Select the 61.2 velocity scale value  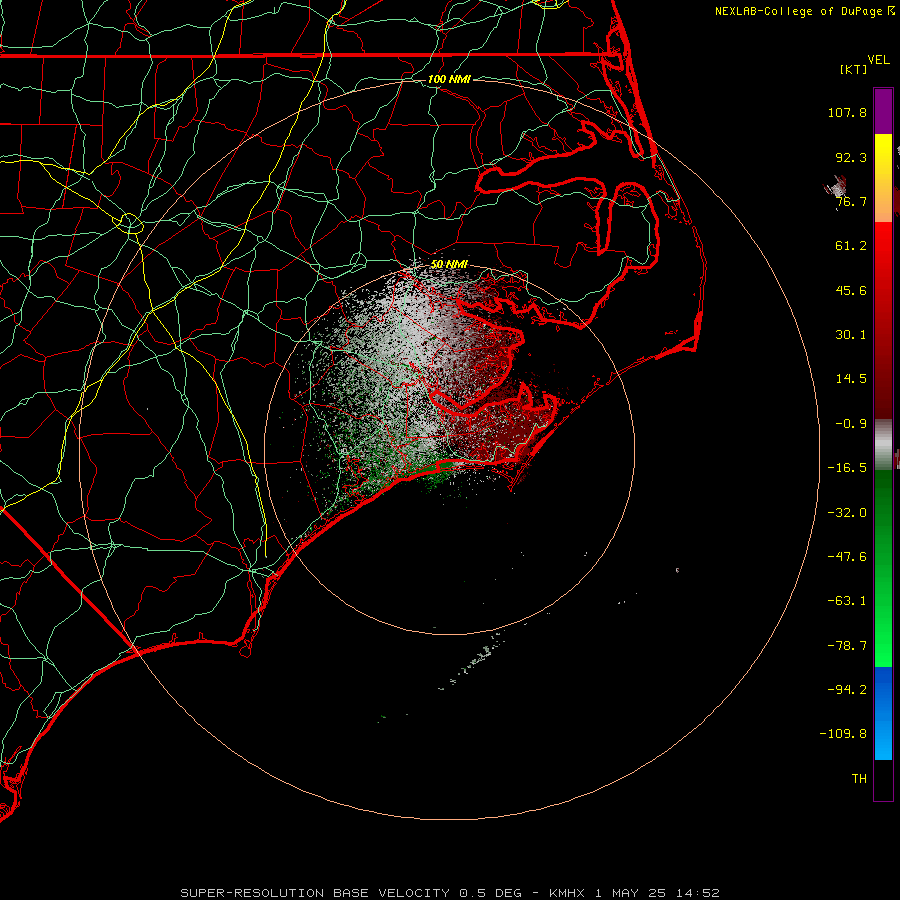[x=851, y=246]
